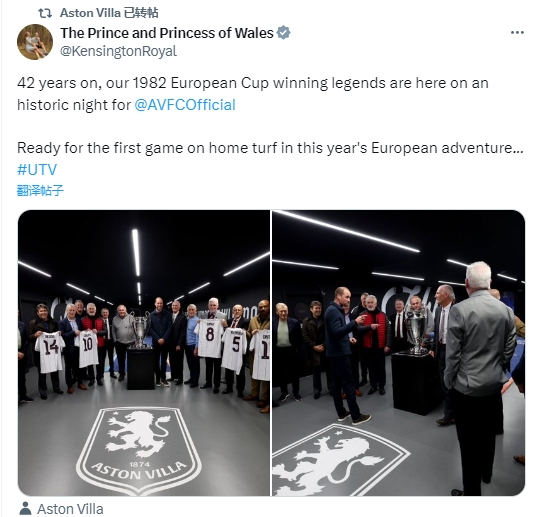The width and height of the screenshot is (536, 517).
Task: Click the 'Ready for the first game' sentence
Action: (x=270, y=148)
